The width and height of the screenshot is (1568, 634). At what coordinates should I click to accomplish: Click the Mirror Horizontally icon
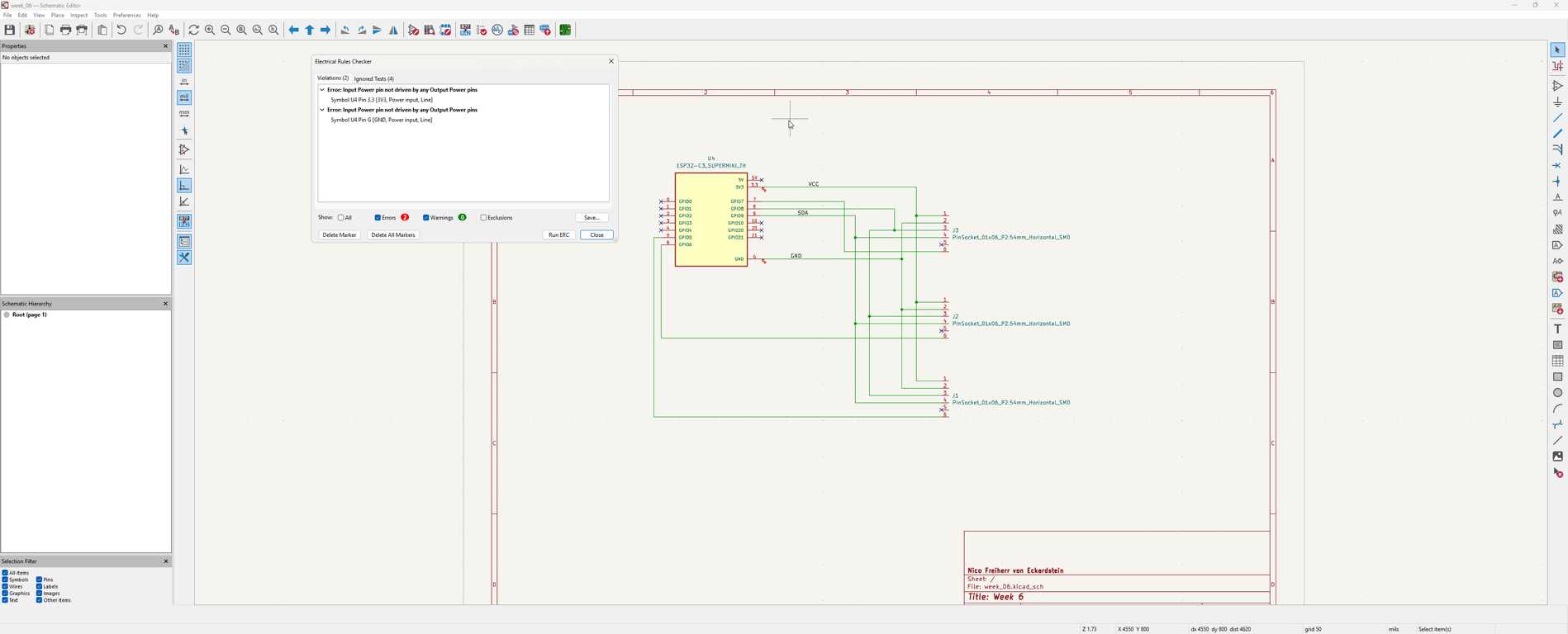tap(394, 30)
